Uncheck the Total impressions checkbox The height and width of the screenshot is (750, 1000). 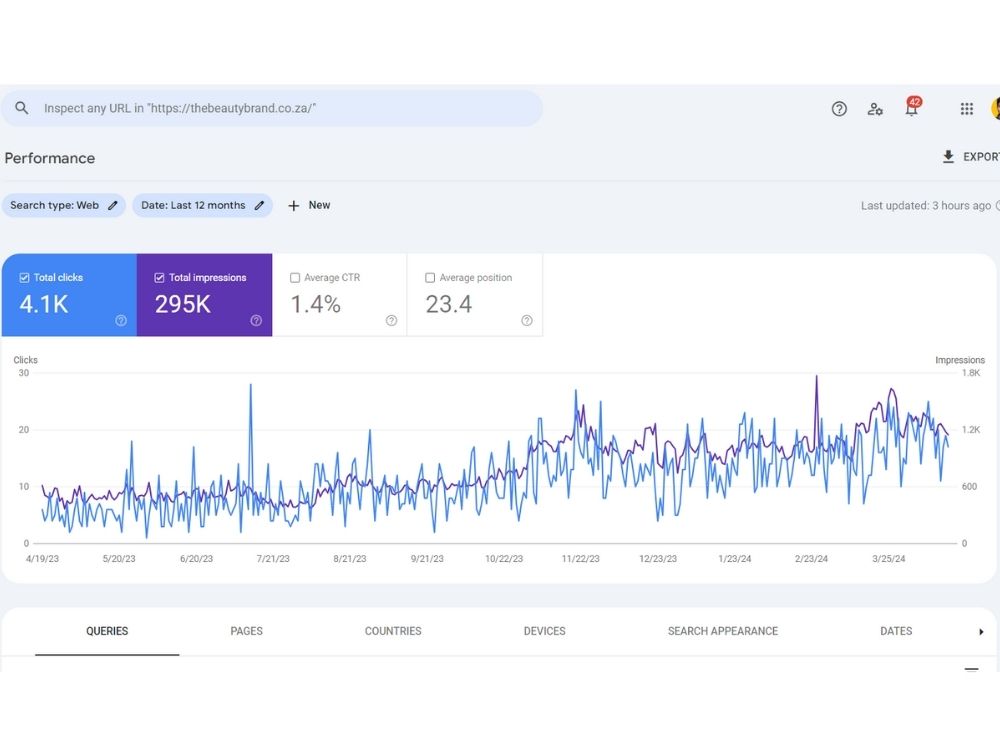pos(159,277)
